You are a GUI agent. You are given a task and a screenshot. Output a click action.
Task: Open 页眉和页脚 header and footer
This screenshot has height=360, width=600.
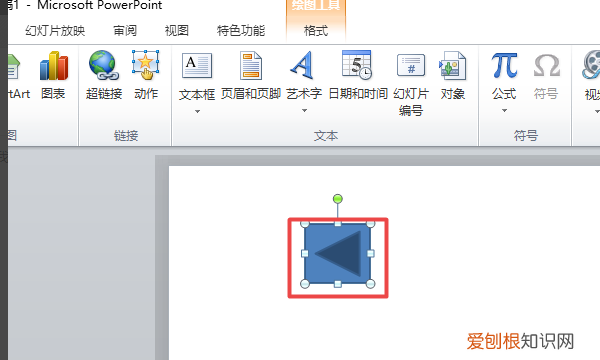251,65
